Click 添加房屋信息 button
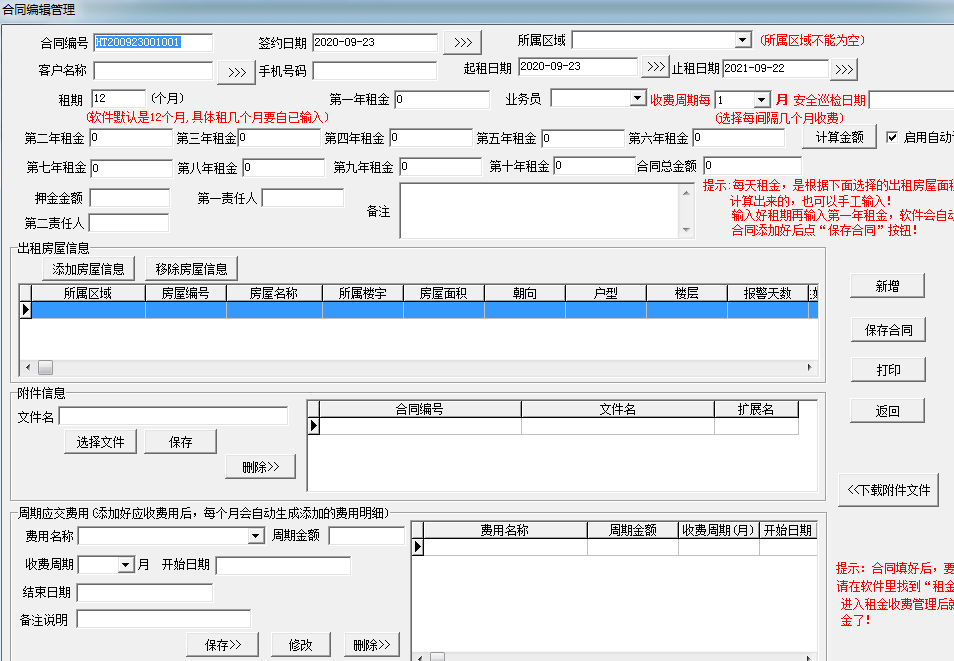This screenshot has height=661, width=954. [x=88, y=269]
